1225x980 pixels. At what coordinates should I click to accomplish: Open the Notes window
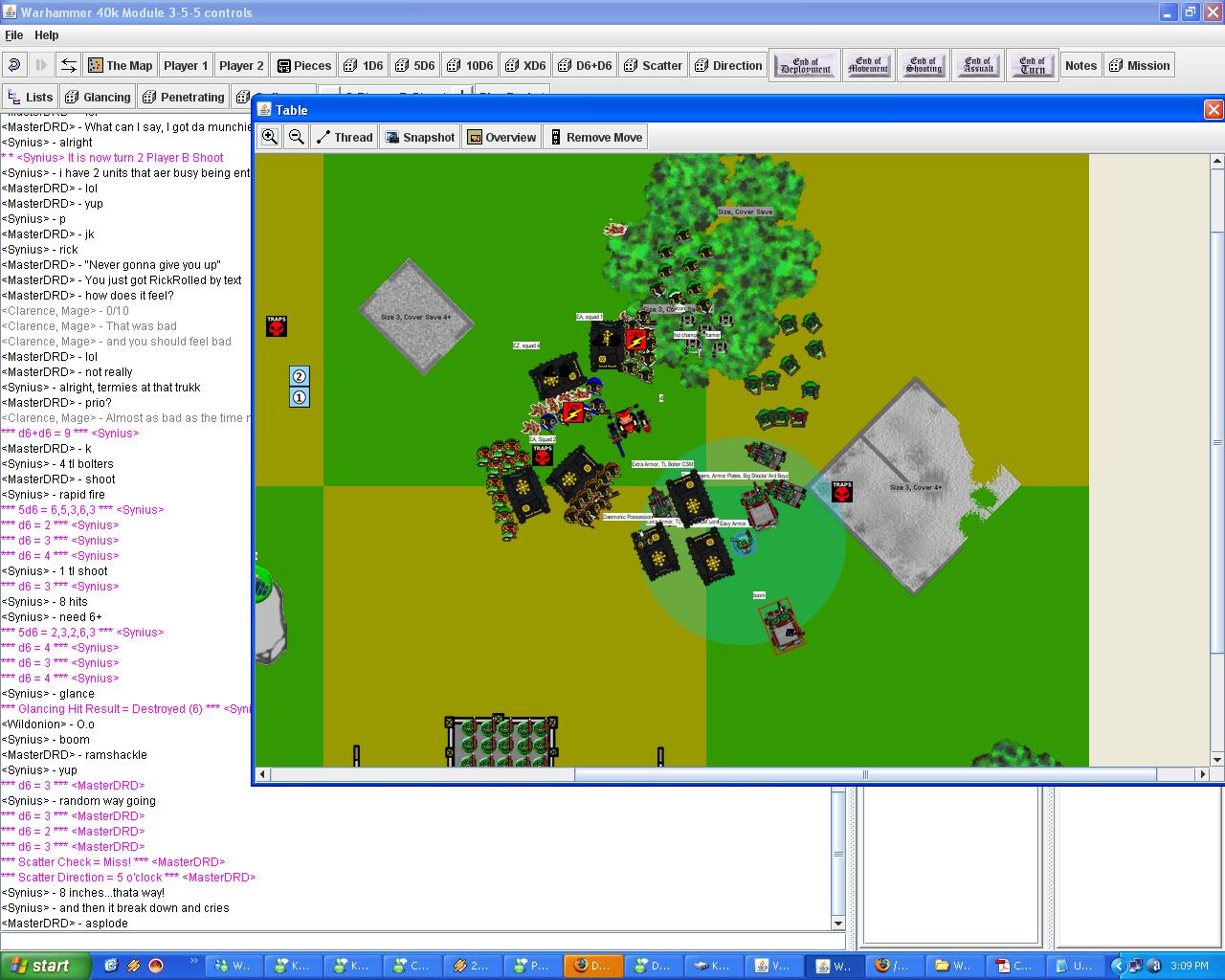point(1080,65)
